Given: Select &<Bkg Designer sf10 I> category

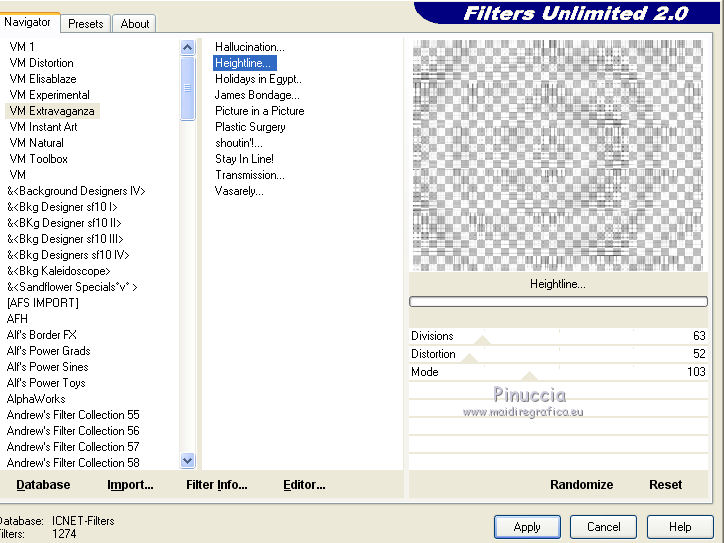Looking at the screenshot, I should click(x=62, y=207).
